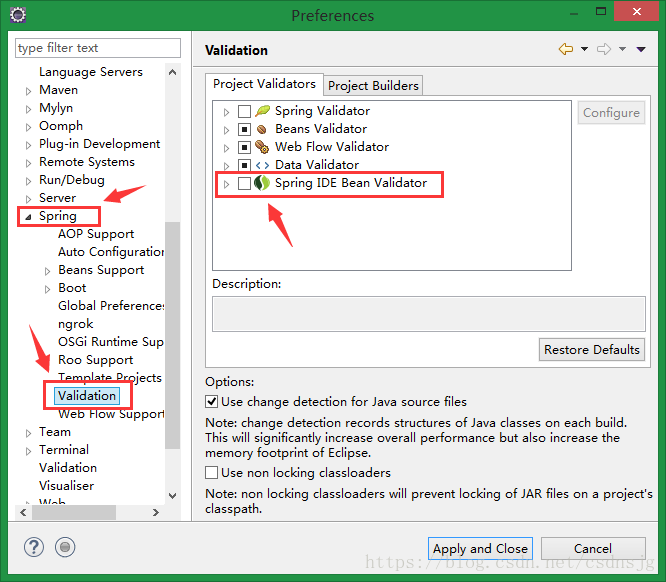Expand the Boot tree node
The width and height of the screenshot is (666, 582).
tap(48, 289)
